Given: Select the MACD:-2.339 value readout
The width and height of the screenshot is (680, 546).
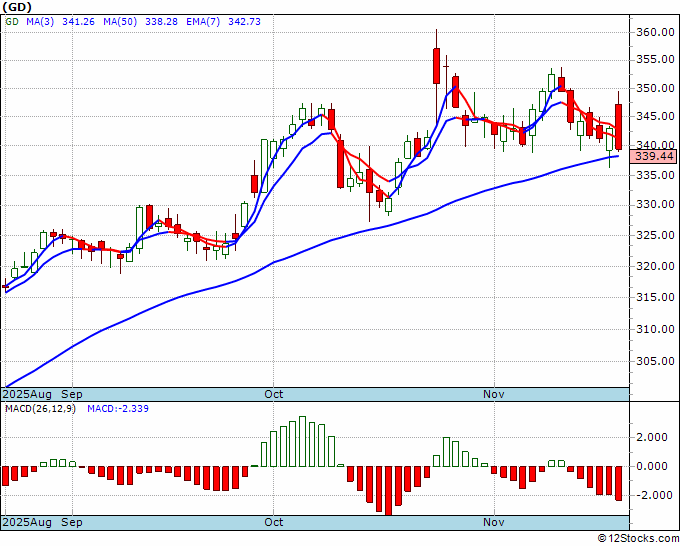Looking at the screenshot, I should (118, 409).
